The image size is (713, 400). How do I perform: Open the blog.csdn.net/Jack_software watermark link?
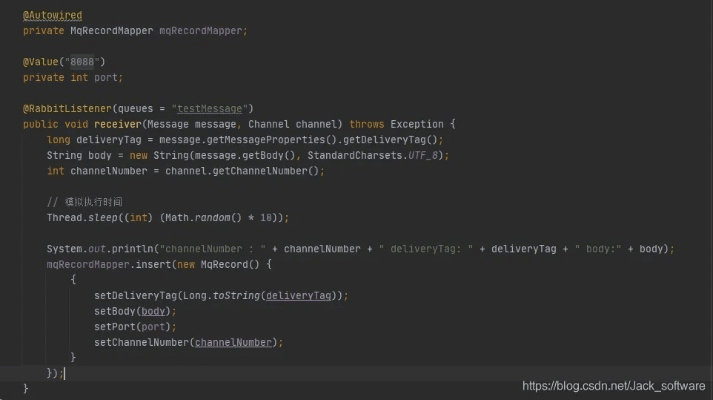(x=614, y=385)
